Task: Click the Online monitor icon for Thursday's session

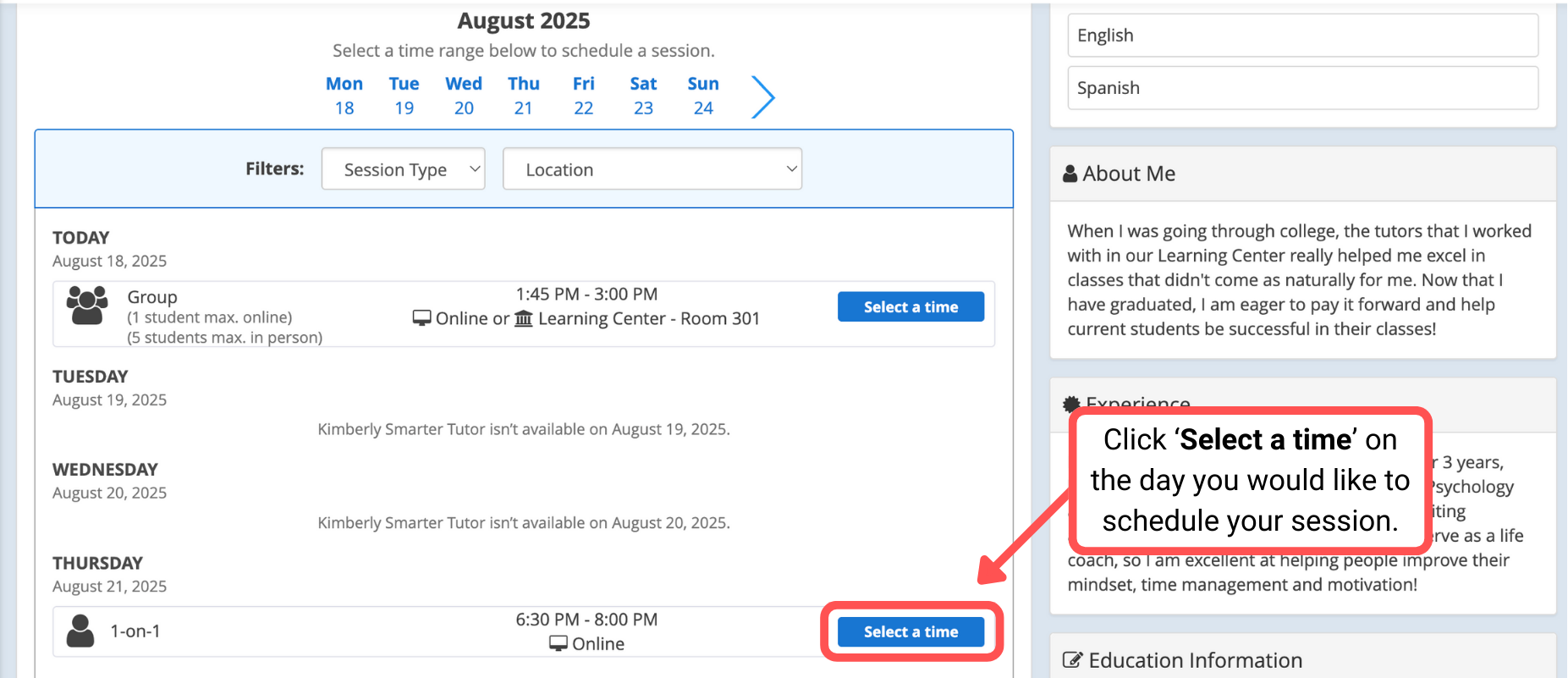Action: pos(558,643)
